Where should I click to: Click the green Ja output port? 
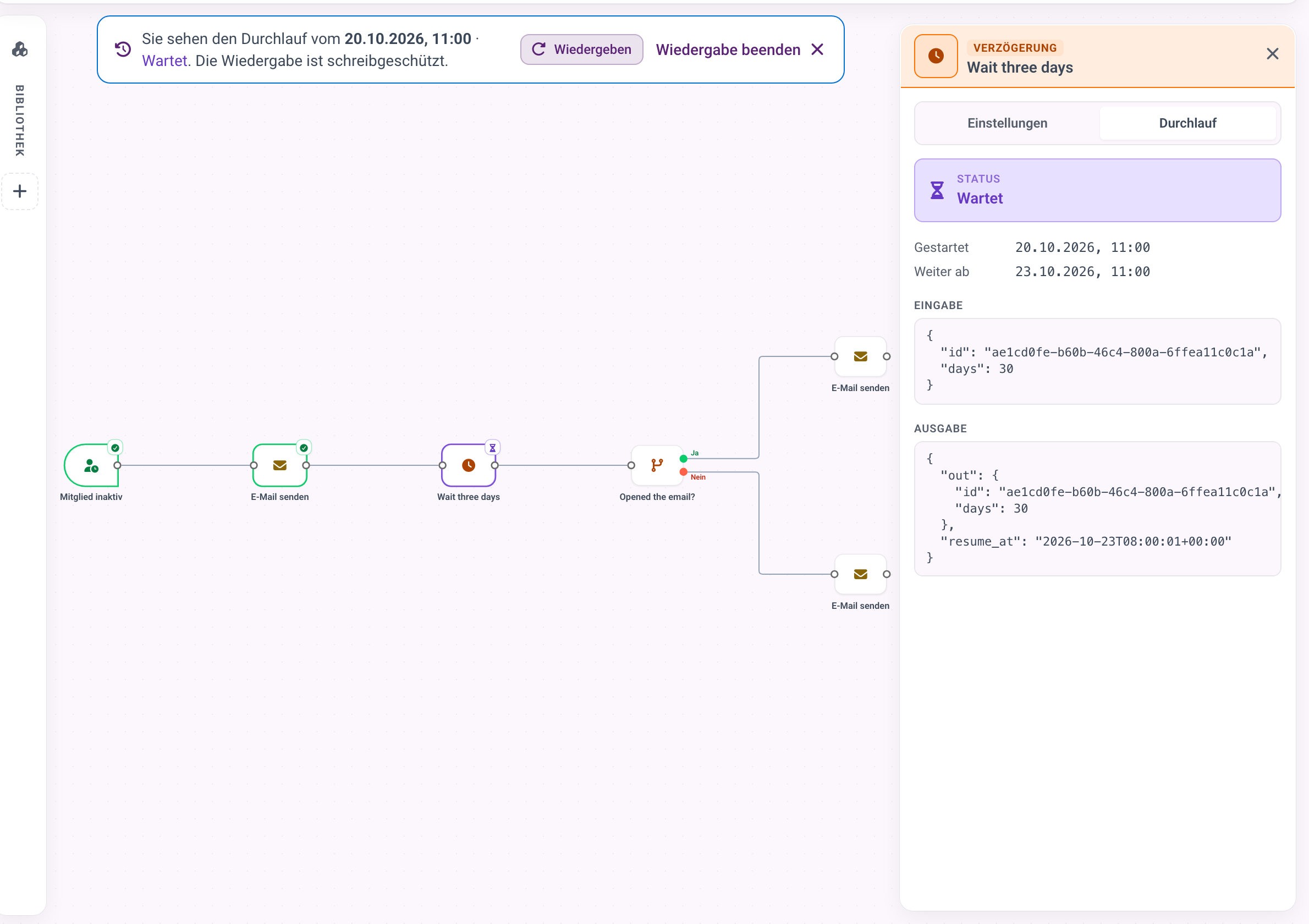[683, 458]
